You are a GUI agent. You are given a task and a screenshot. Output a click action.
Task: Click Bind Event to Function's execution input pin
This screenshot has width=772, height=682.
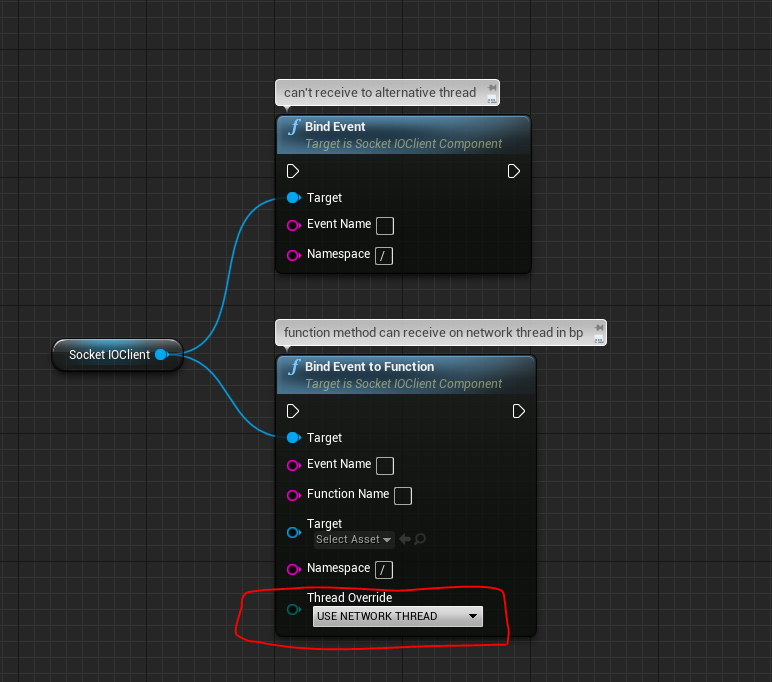tap(293, 411)
